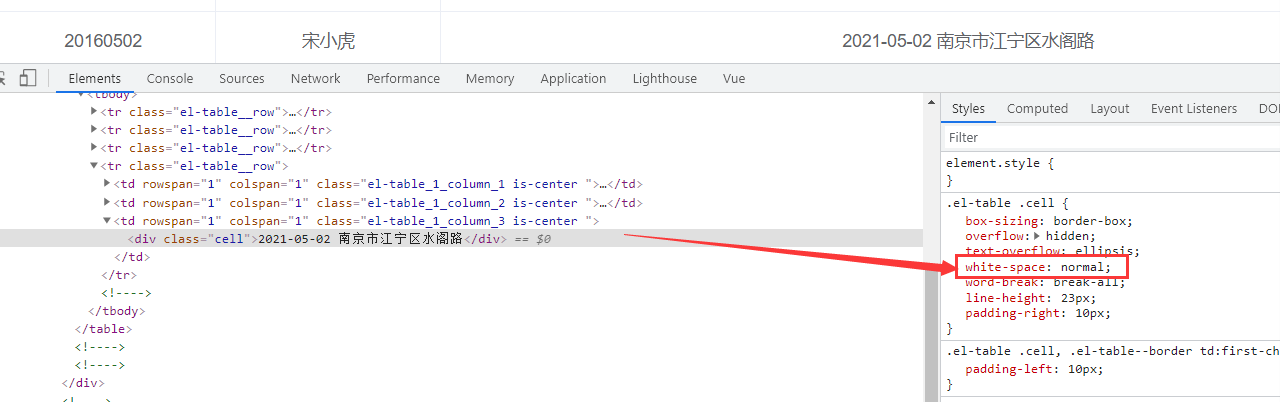This screenshot has height=402, width=1280.
Task: Open the Performance tab
Action: click(x=403, y=78)
